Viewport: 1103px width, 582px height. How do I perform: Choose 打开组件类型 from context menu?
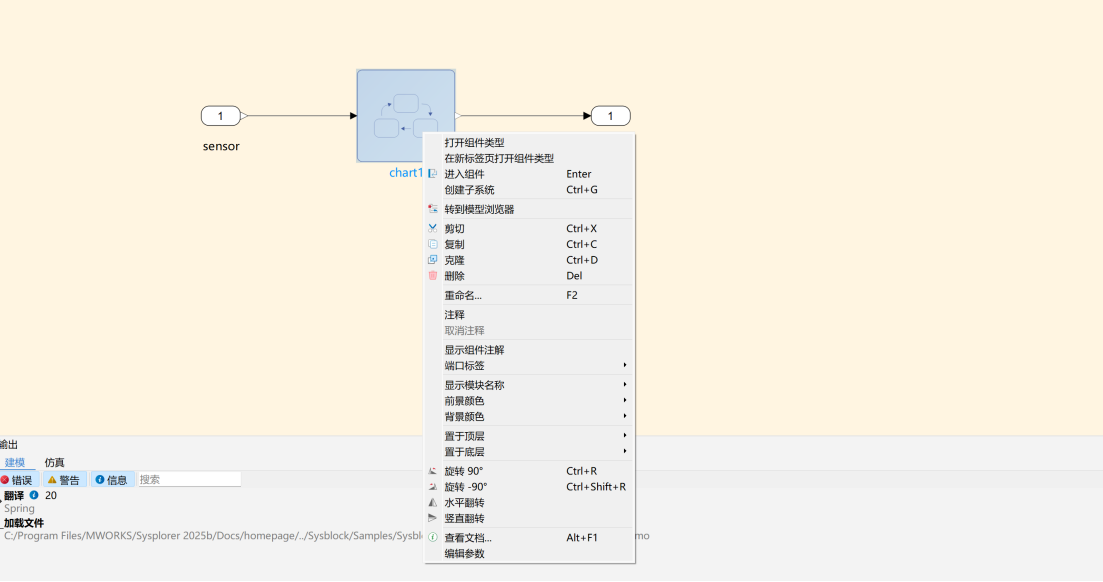click(x=529, y=142)
